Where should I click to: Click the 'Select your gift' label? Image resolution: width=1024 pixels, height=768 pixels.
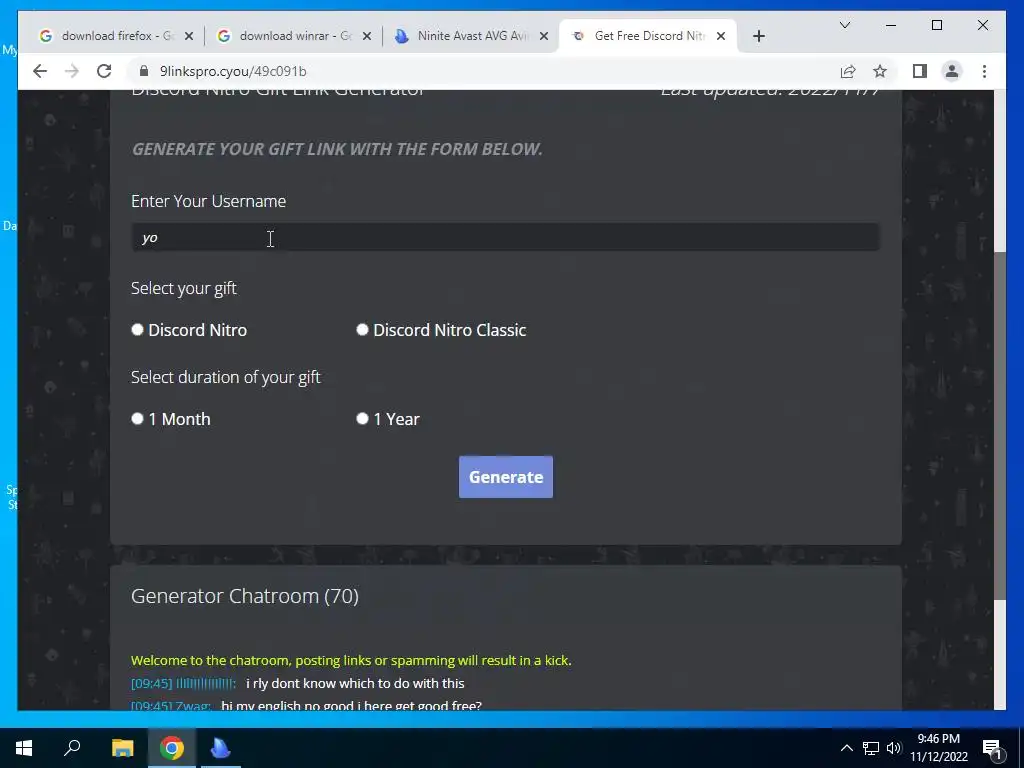click(x=184, y=289)
